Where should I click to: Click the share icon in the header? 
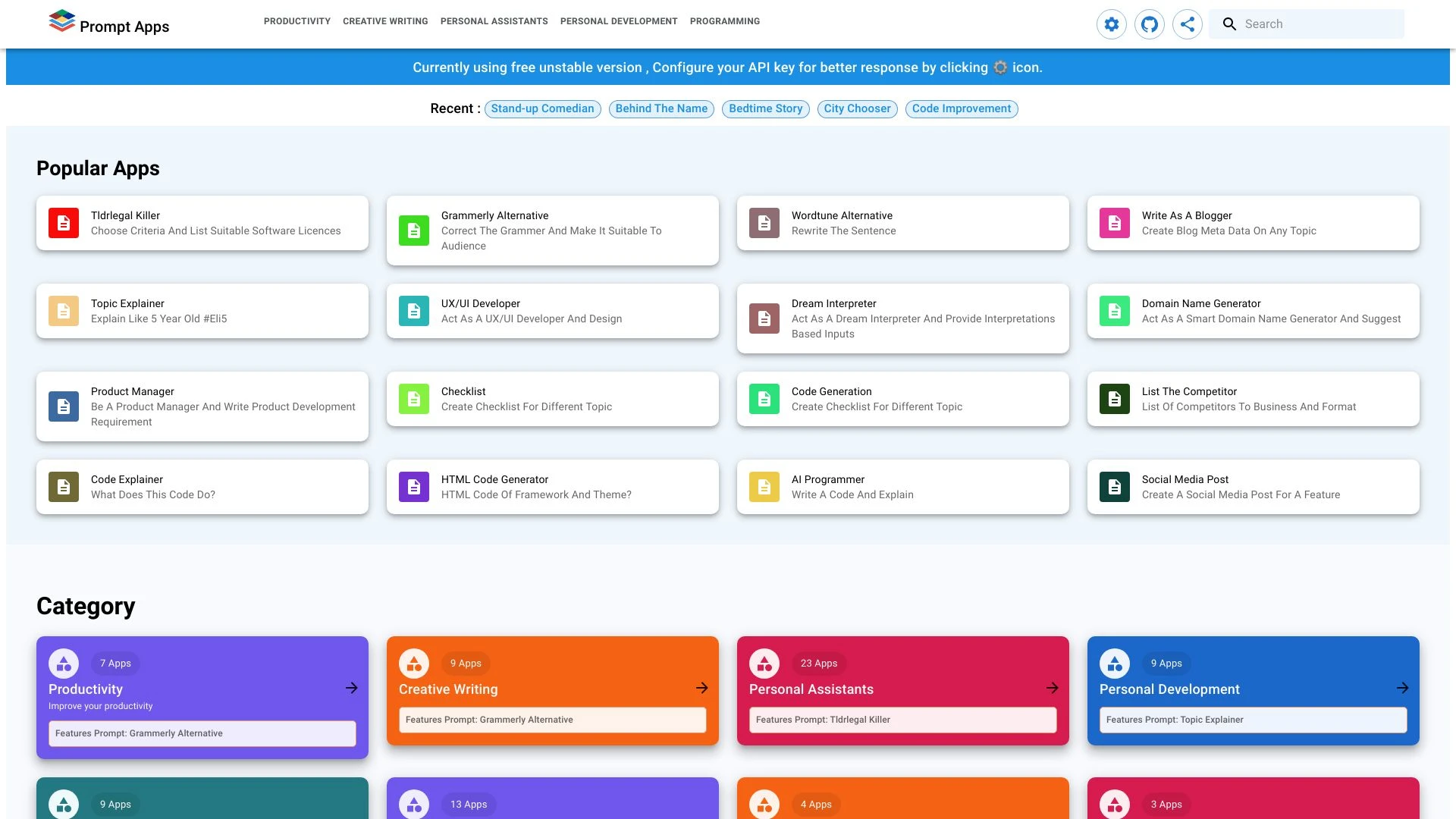pos(1187,24)
